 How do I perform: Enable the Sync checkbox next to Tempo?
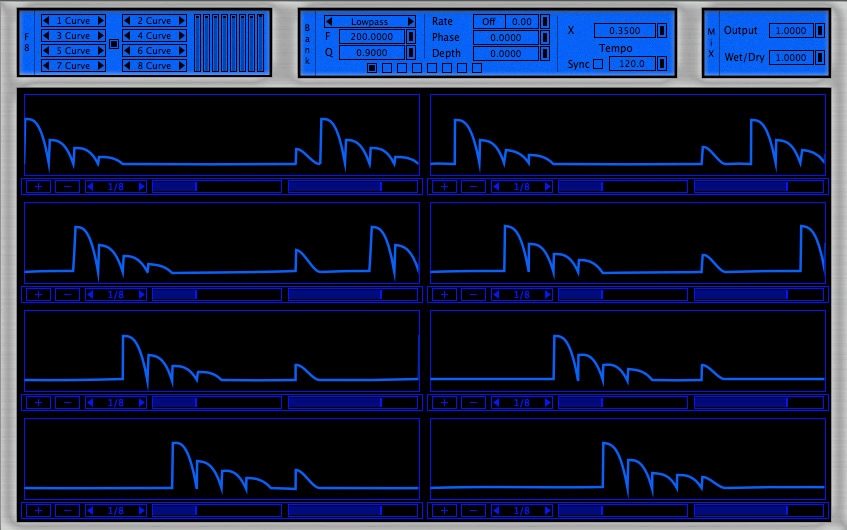click(x=598, y=64)
